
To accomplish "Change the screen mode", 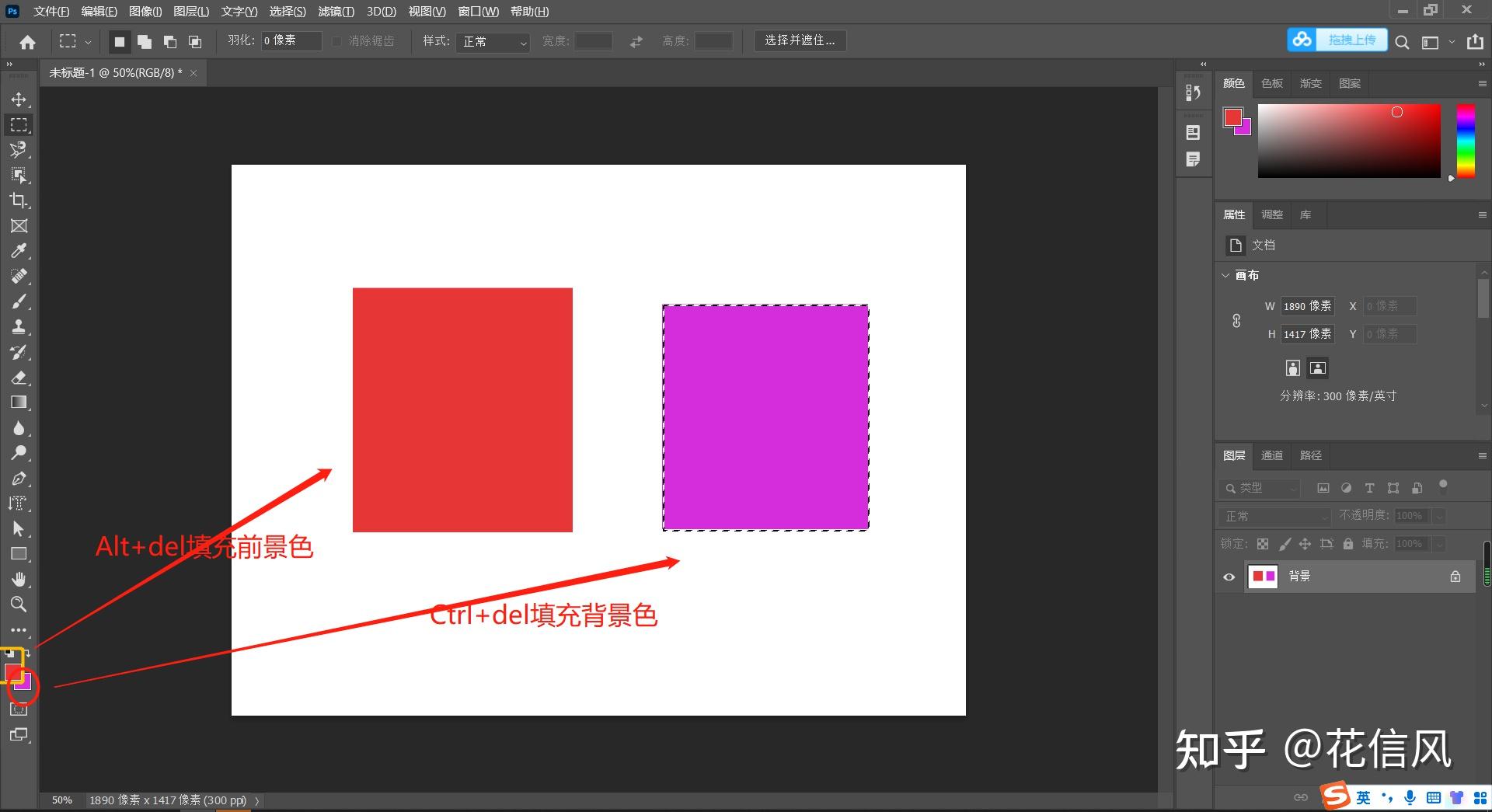I will pos(19,735).
